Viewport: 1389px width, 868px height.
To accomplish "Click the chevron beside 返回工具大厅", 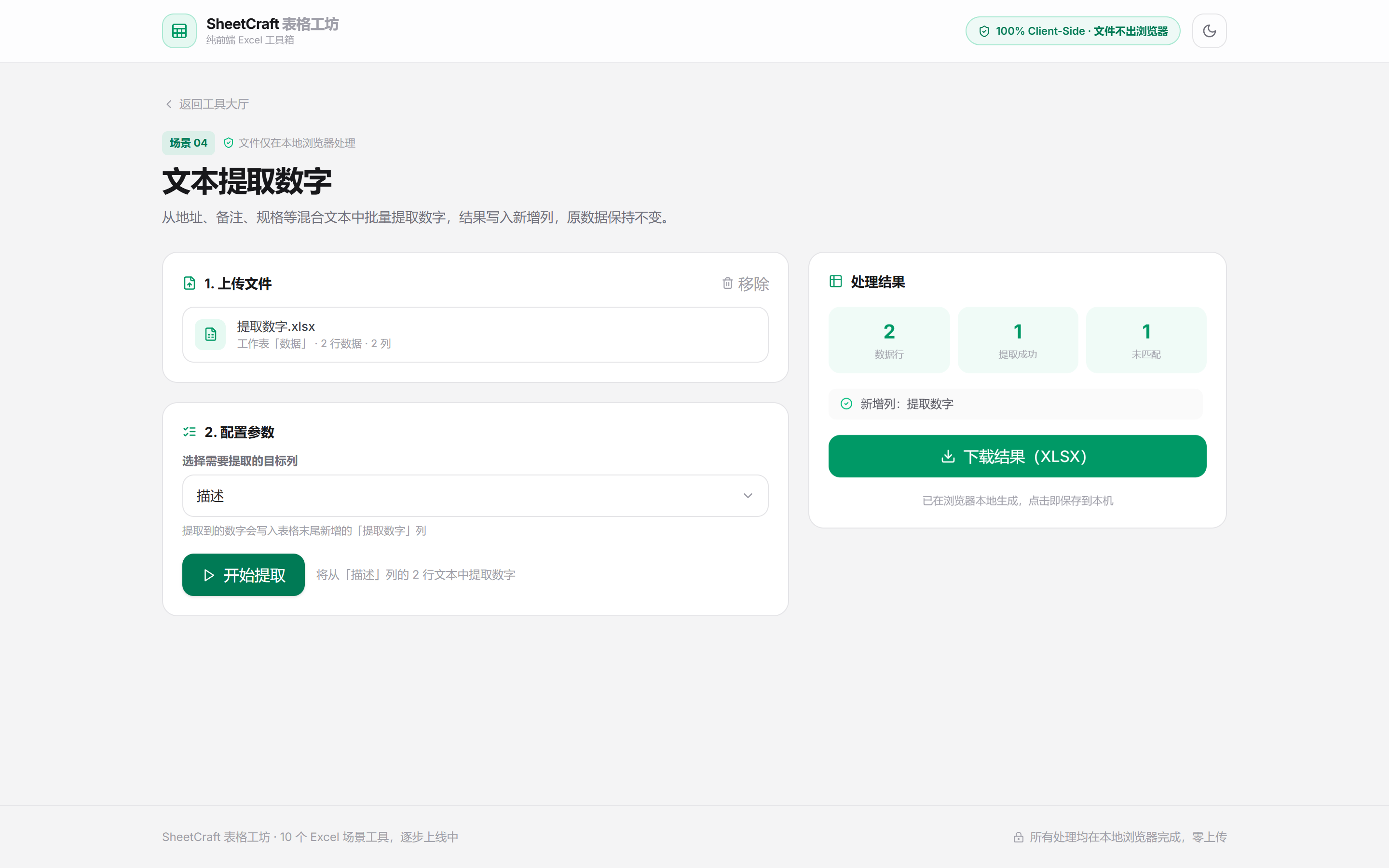I will click(x=169, y=104).
